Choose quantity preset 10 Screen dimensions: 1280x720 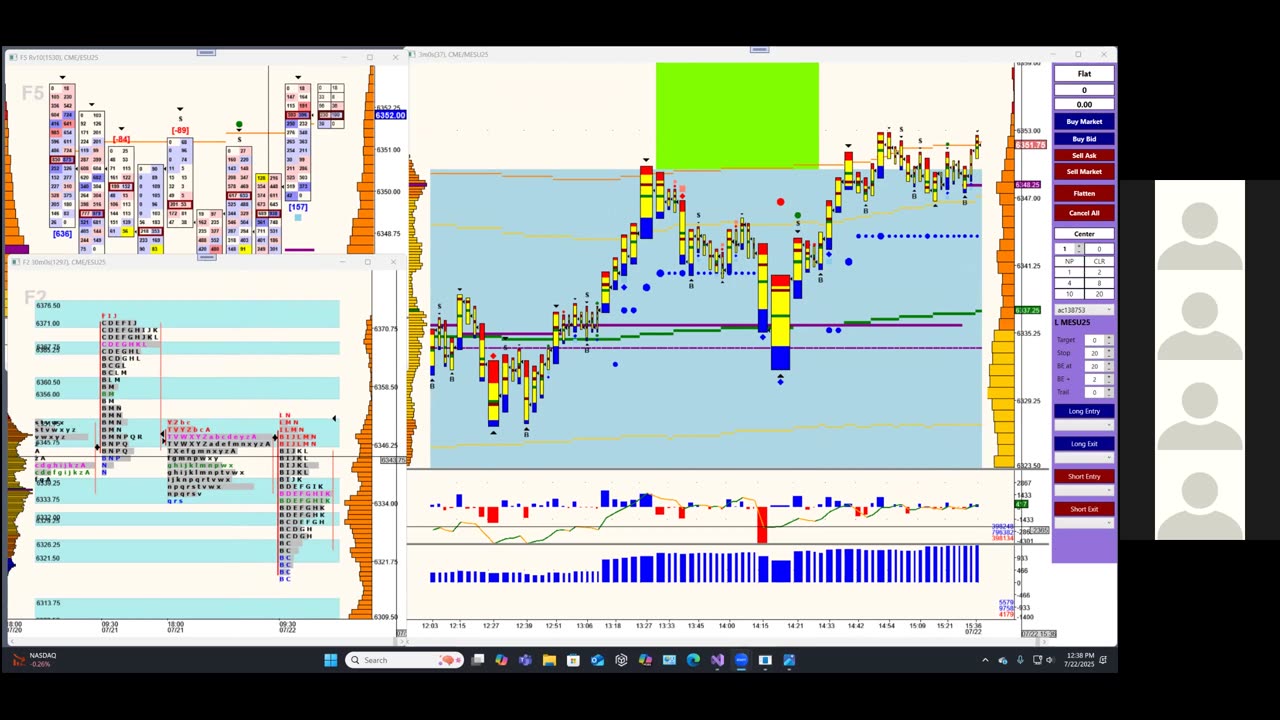tap(1069, 294)
